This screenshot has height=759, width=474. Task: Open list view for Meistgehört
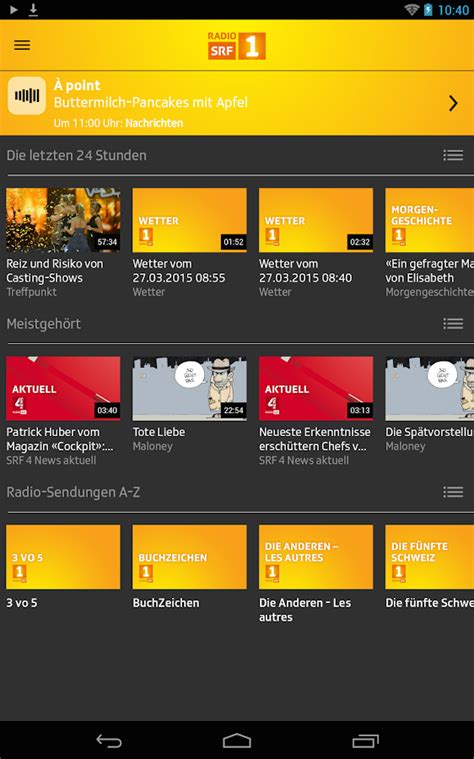click(453, 323)
